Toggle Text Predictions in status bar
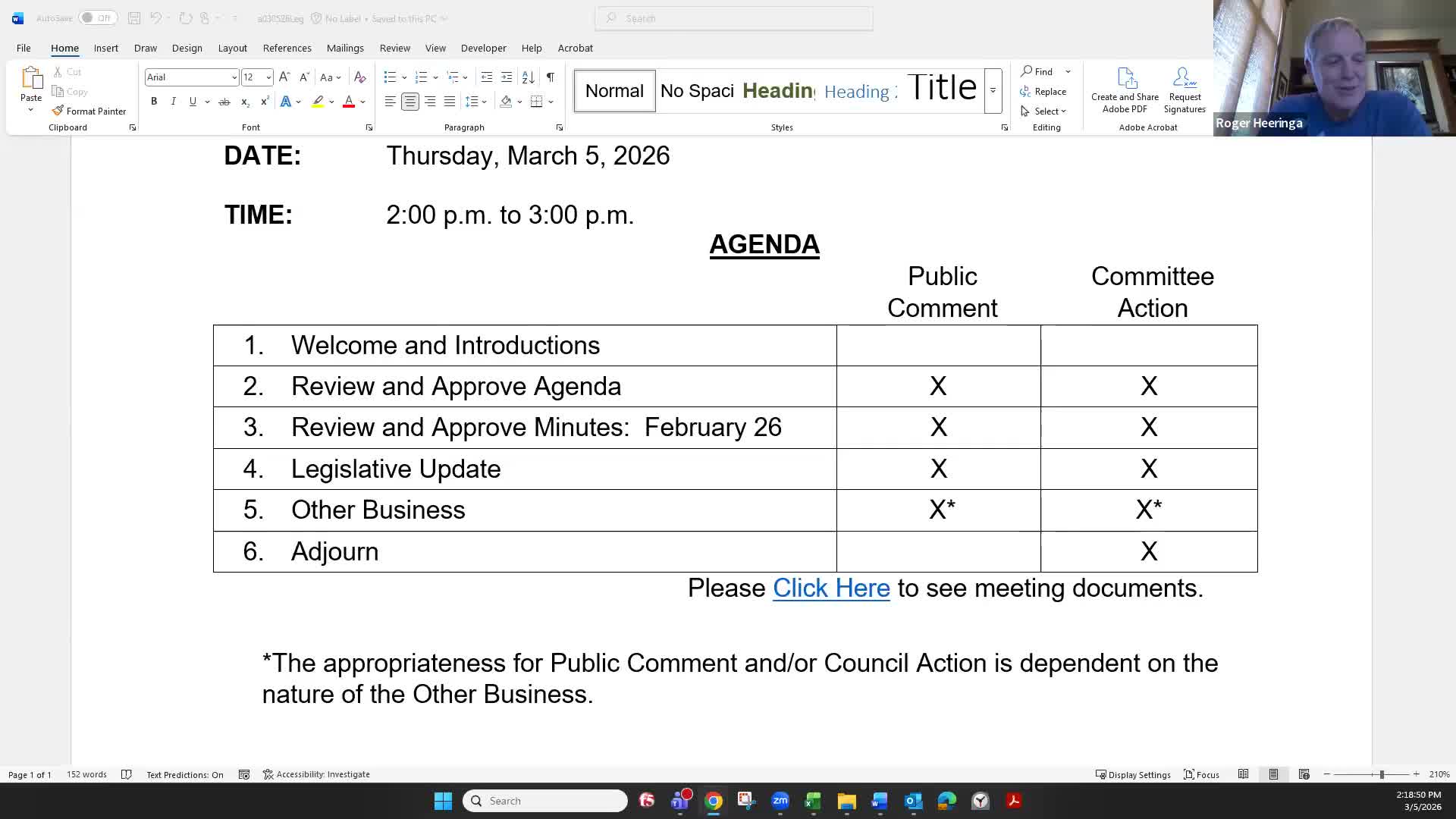Viewport: 1456px width, 819px height. 184,774
